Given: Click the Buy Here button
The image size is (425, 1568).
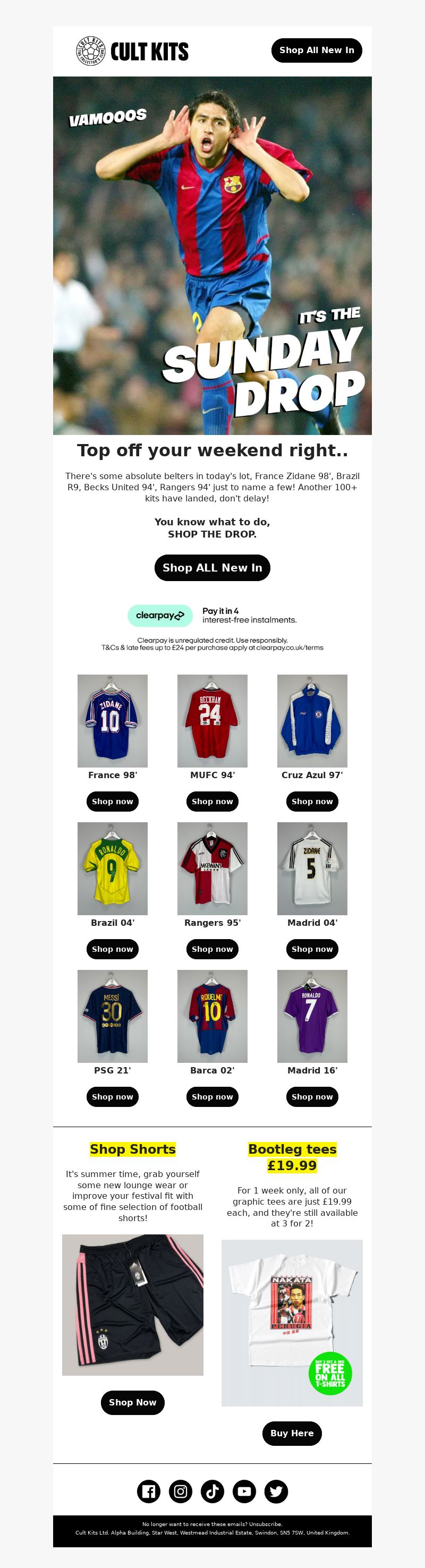Looking at the screenshot, I should click(292, 1433).
